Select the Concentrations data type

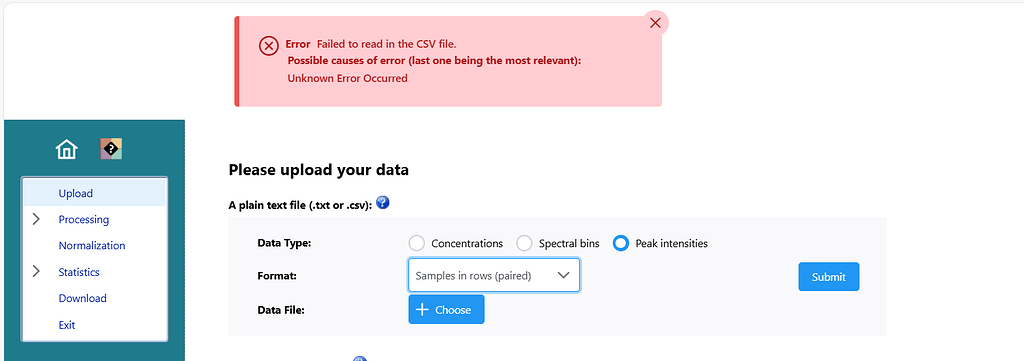[x=417, y=243]
